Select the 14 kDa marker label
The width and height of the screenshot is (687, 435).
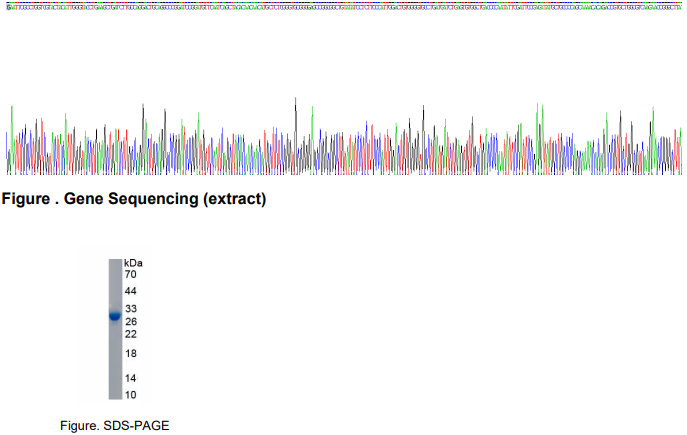[x=131, y=378]
